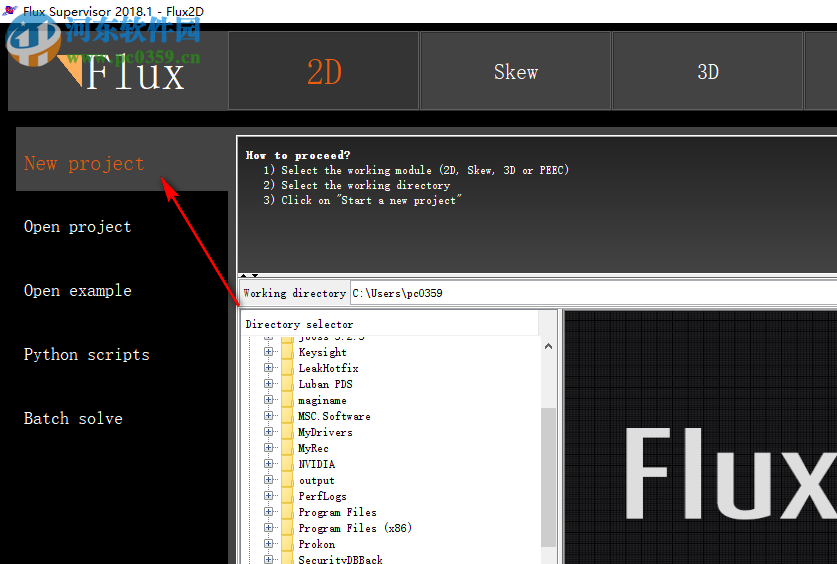This screenshot has height=564, width=837.
Task: Select the MyDrivers directory name
Action: coord(325,432)
